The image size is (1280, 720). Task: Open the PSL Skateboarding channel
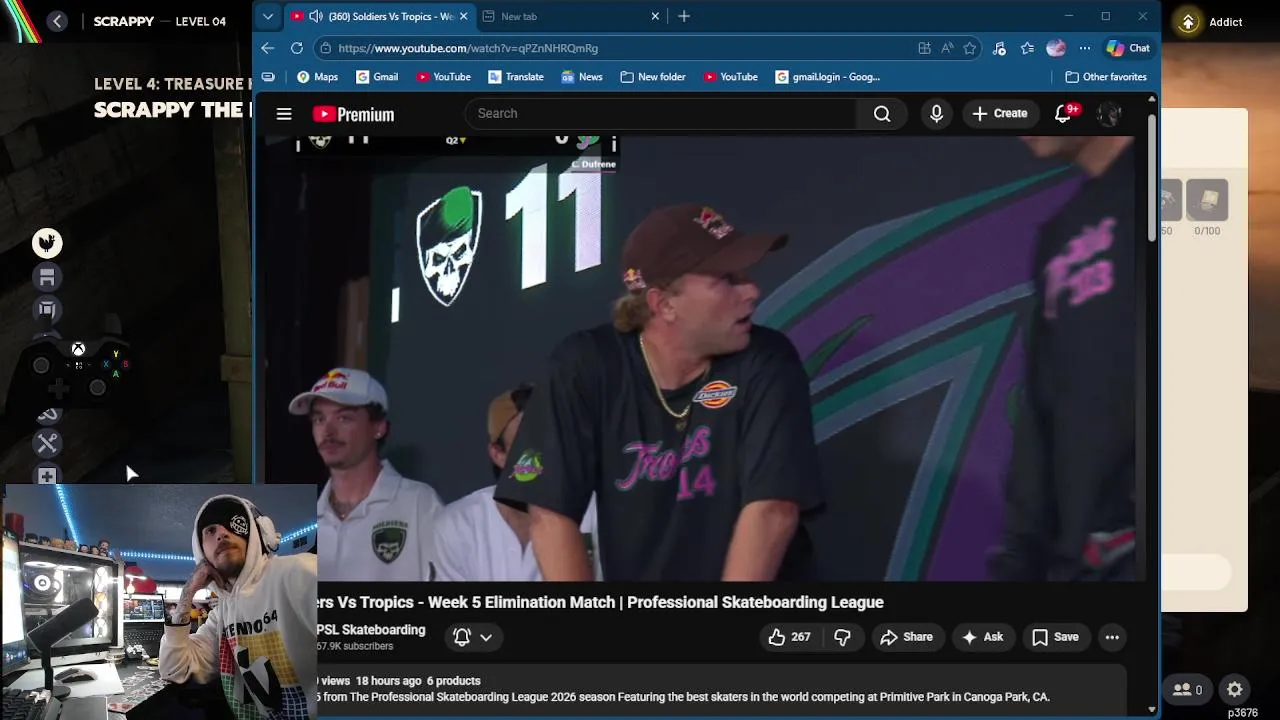pos(370,630)
